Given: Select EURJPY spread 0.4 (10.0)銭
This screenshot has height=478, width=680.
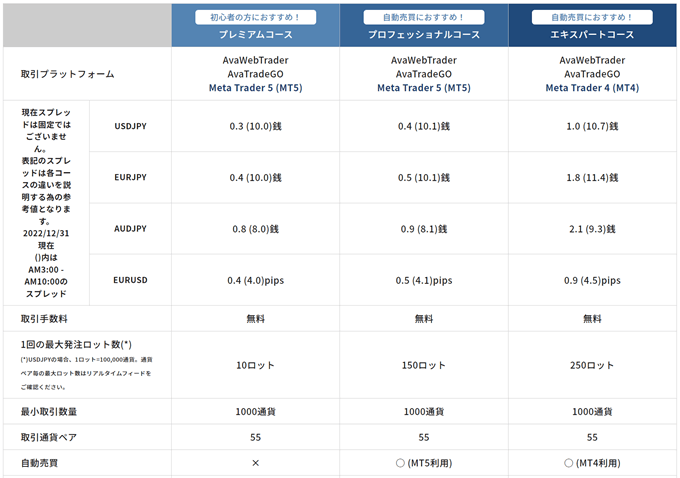Looking at the screenshot, I should point(255,177).
